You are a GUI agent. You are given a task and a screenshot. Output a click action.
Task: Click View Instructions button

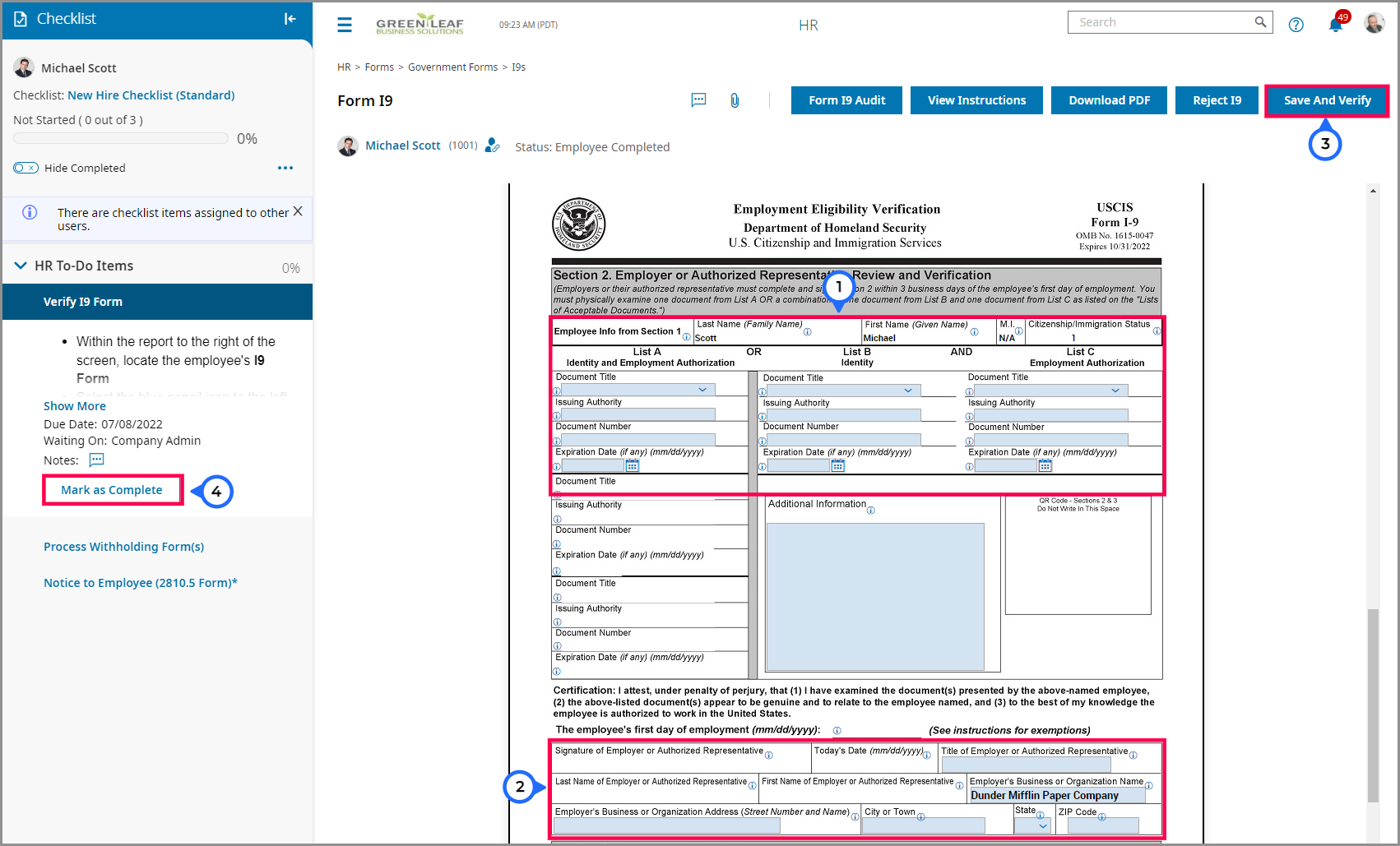tap(976, 100)
